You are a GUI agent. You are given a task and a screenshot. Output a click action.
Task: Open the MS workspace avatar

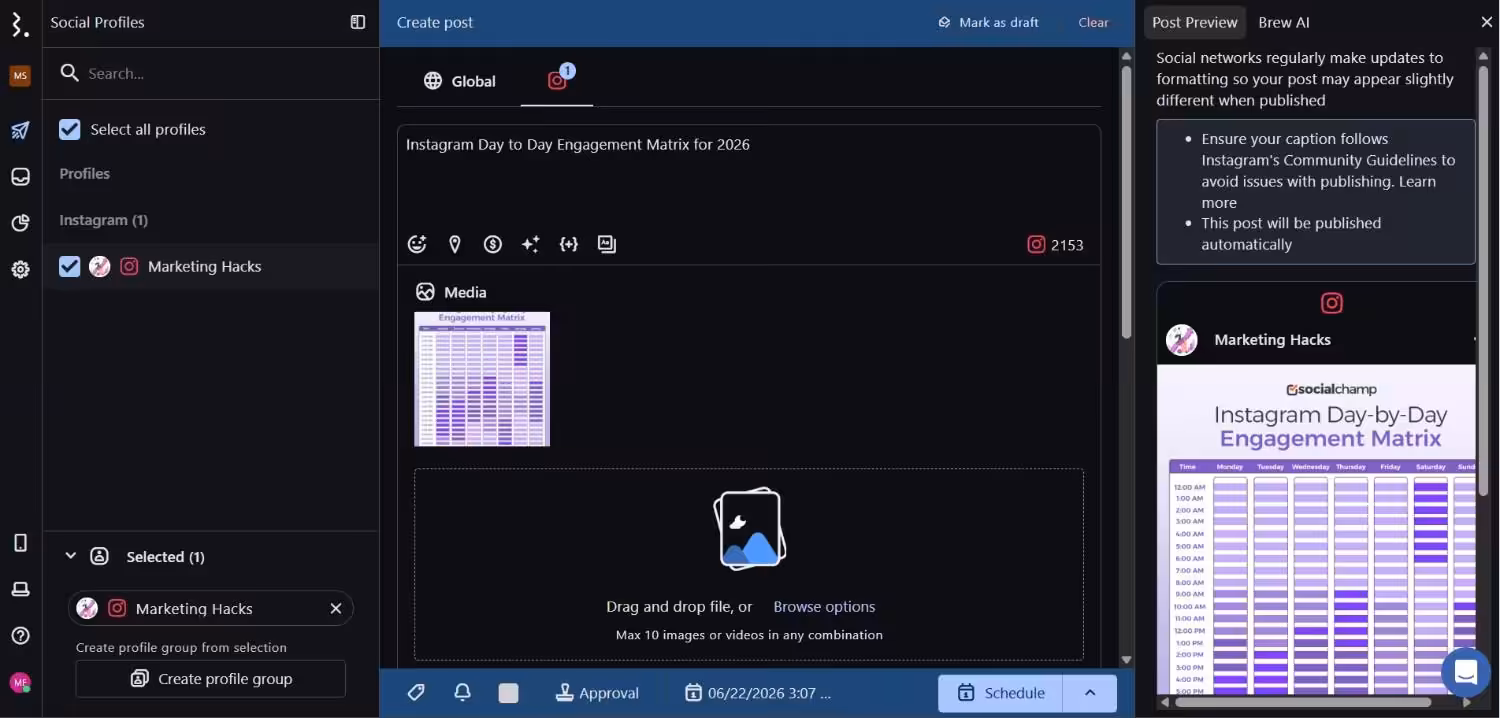20,76
